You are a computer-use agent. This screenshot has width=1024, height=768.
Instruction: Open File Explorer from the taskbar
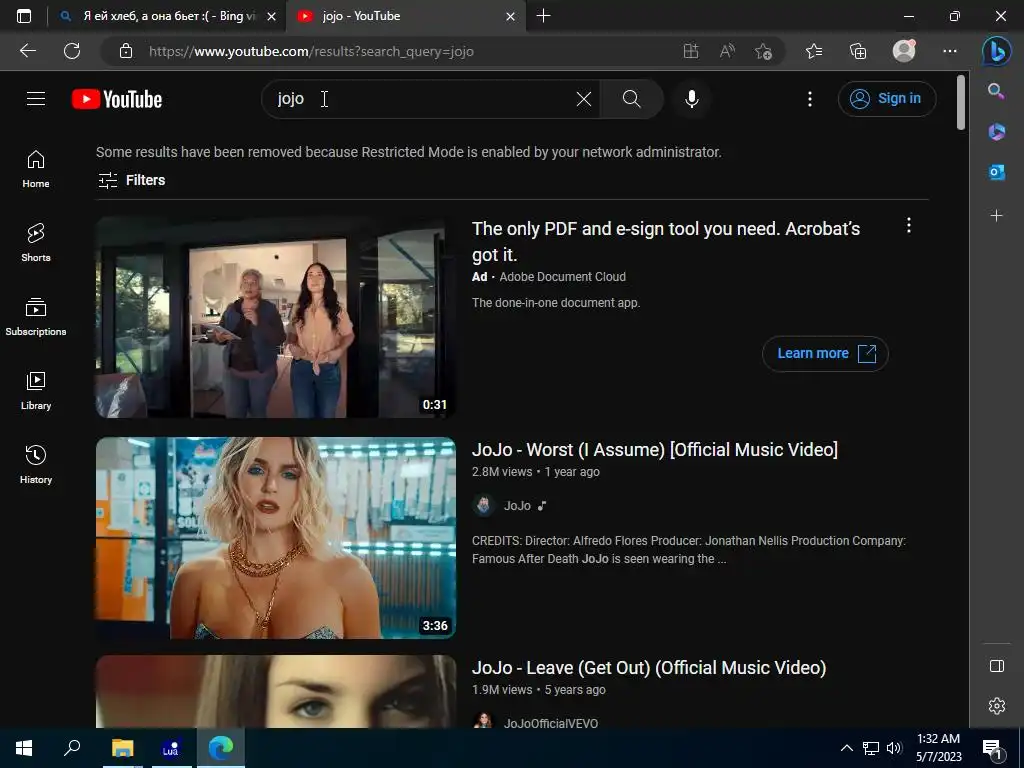(122, 748)
